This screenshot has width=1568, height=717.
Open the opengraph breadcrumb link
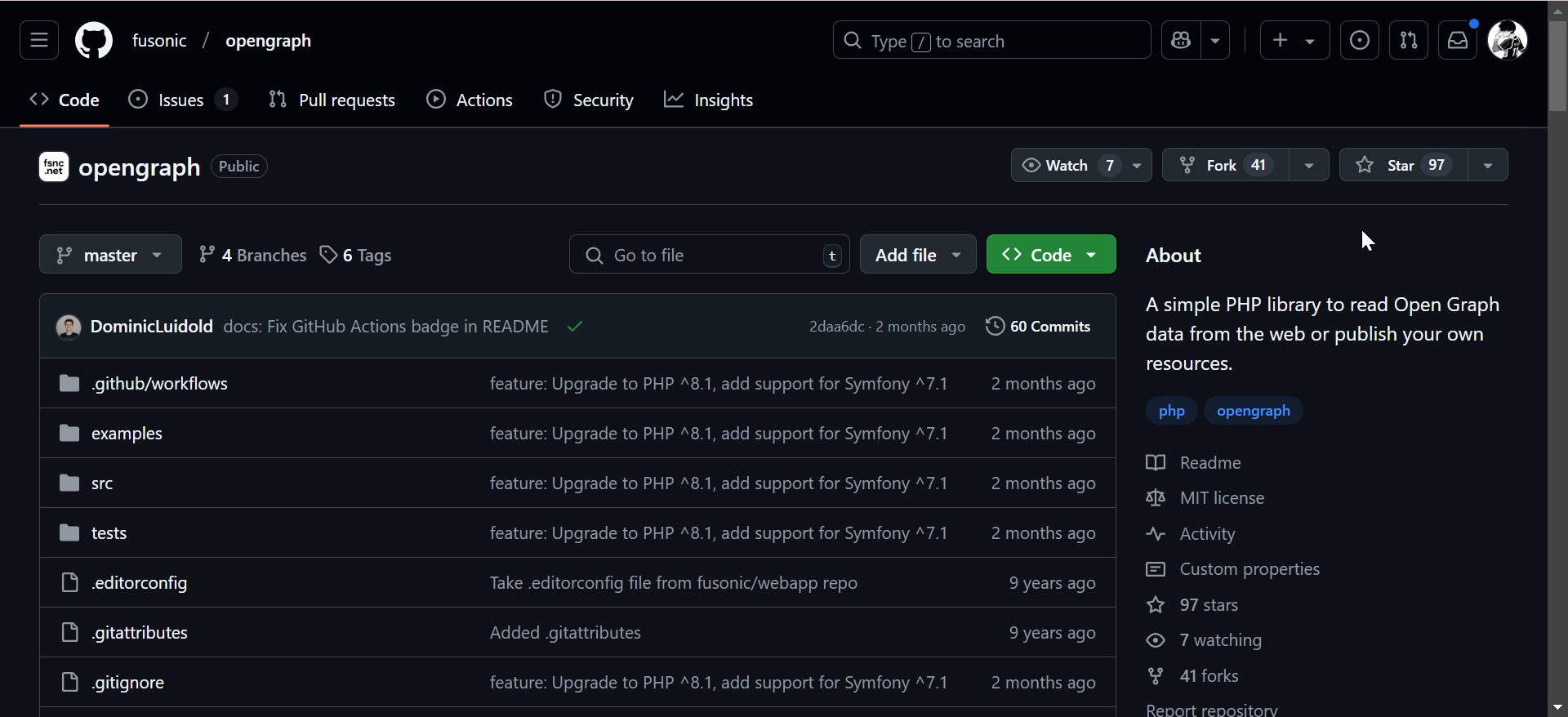(x=268, y=40)
